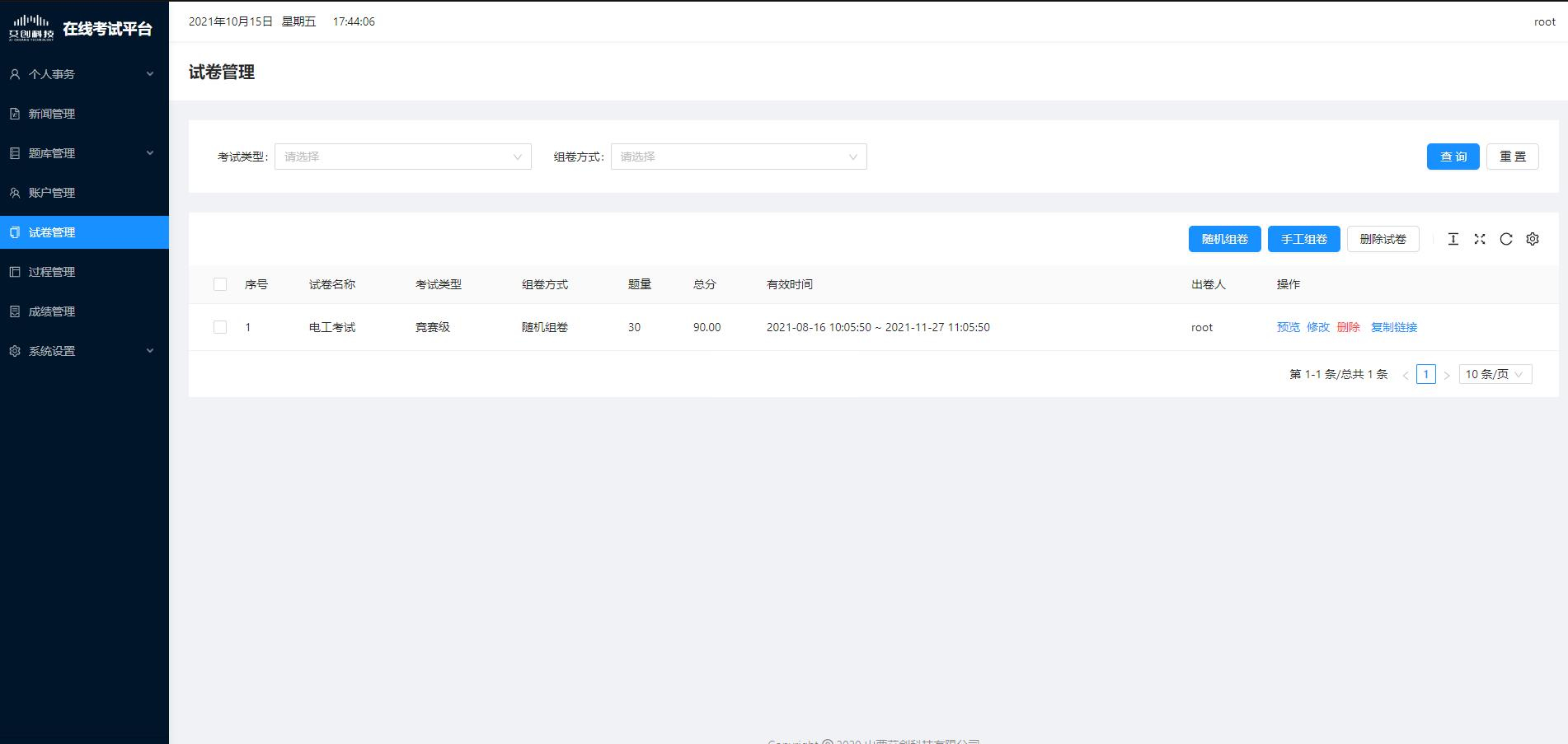Go to previous page arrow
This screenshot has width=1568, height=744.
(1406, 375)
